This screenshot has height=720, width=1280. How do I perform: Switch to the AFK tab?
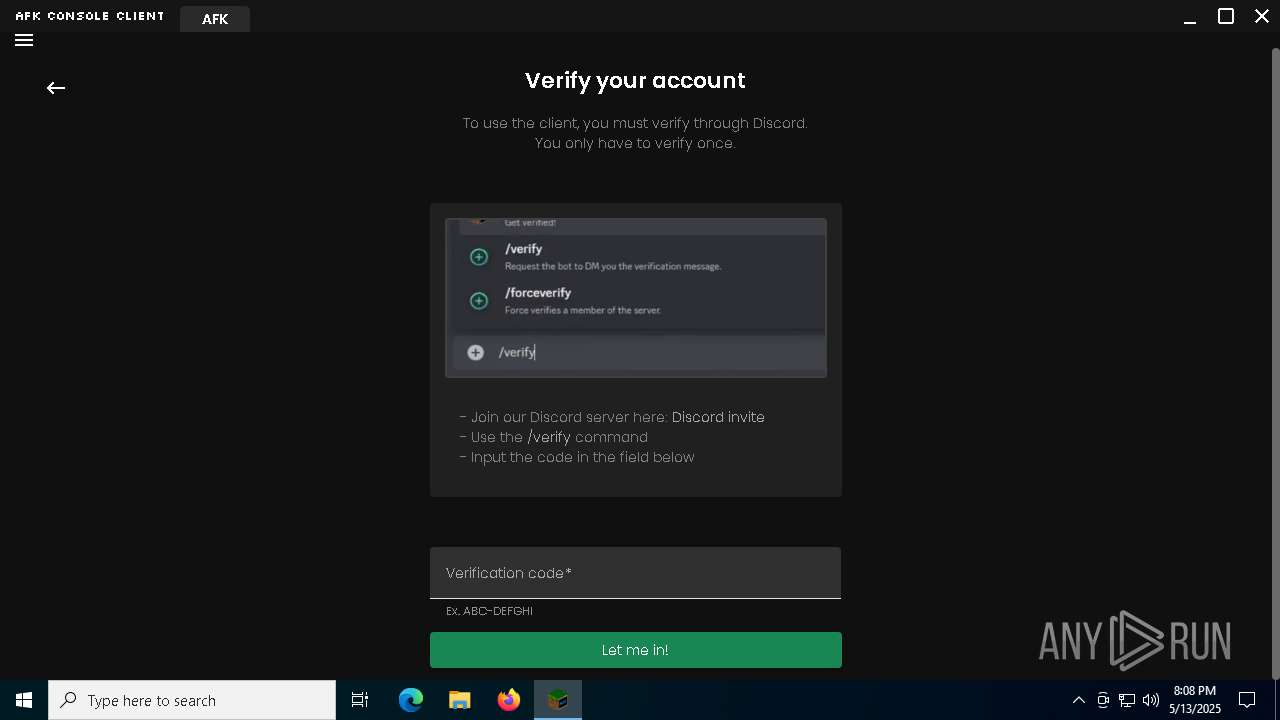coord(215,19)
